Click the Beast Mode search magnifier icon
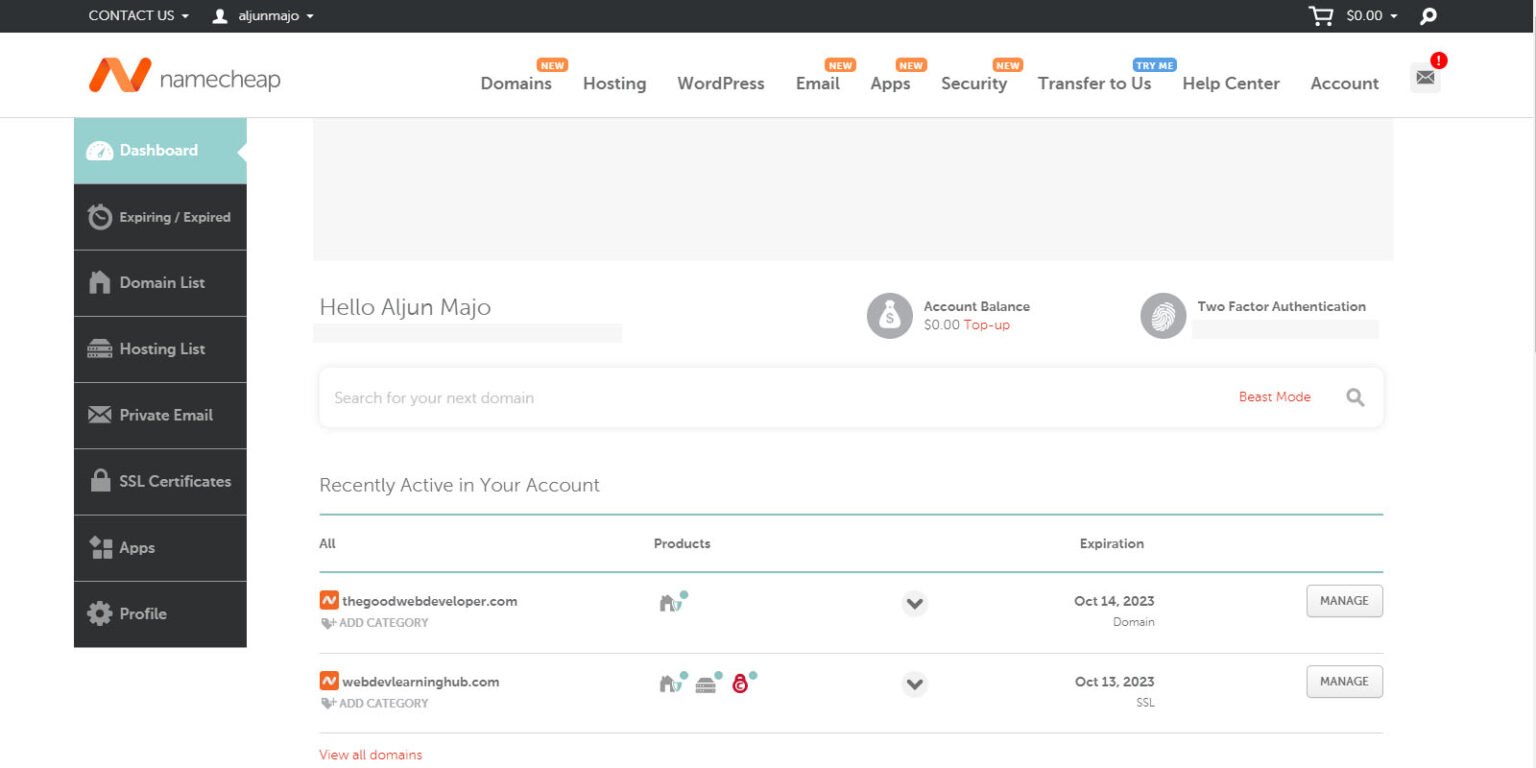Viewport: 1536px width, 768px height. 1355,397
